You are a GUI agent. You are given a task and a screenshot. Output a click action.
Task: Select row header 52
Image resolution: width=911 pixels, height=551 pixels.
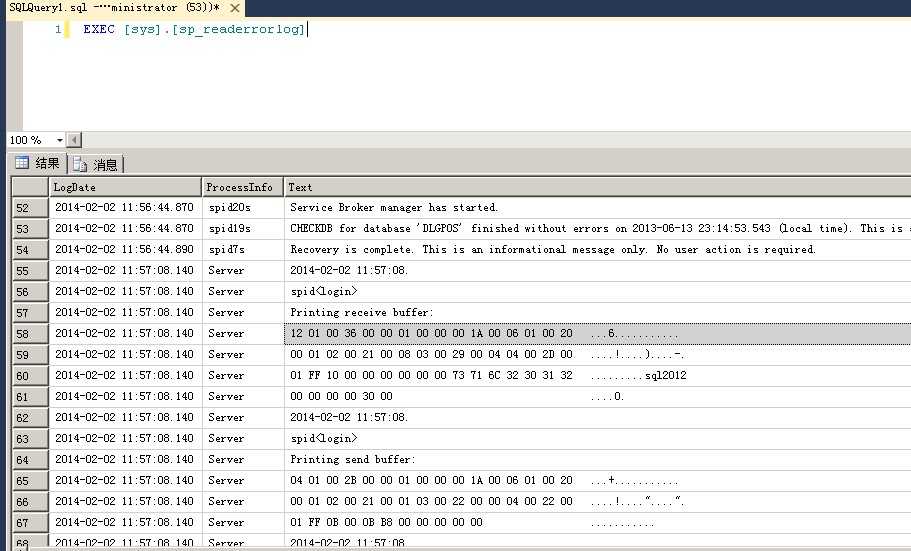[30, 208]
